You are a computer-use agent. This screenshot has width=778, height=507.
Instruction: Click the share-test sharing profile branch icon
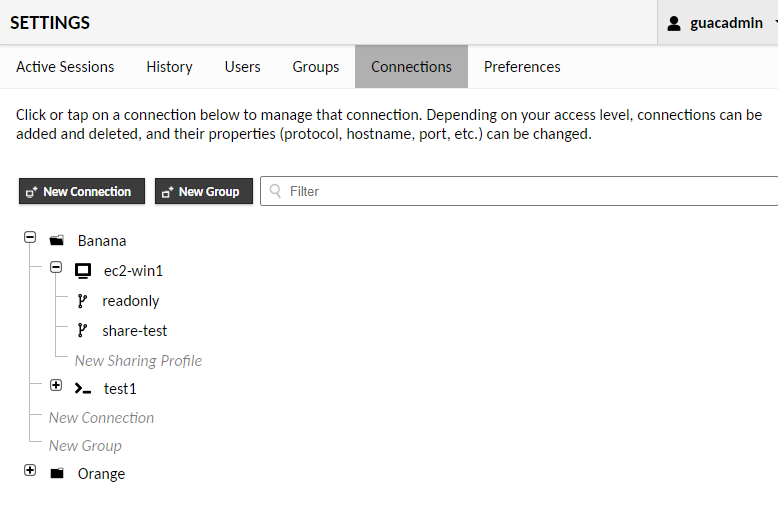point(82,330)
